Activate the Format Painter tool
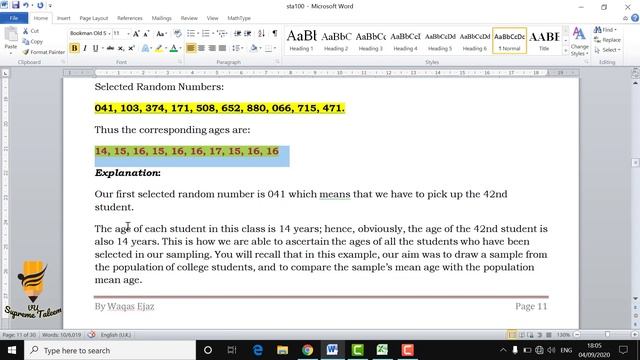The image size is (640, 360). click(x=44, y=52)
